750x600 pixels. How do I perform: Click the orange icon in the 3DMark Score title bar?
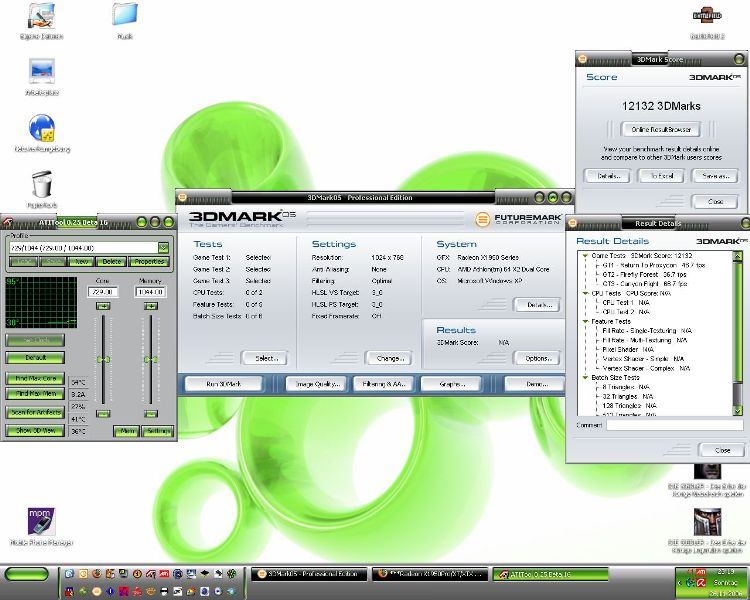point(582,59)
